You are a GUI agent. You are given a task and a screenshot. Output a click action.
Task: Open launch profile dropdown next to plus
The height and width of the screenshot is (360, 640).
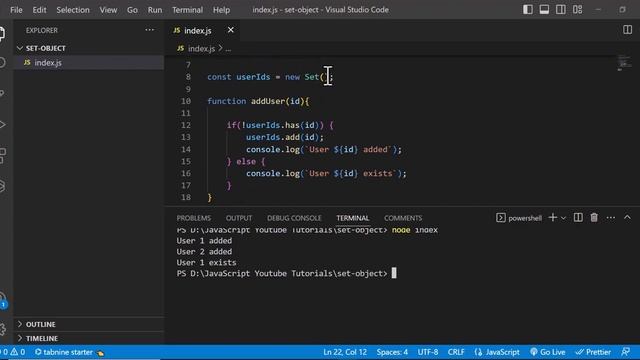pos(563,218)
